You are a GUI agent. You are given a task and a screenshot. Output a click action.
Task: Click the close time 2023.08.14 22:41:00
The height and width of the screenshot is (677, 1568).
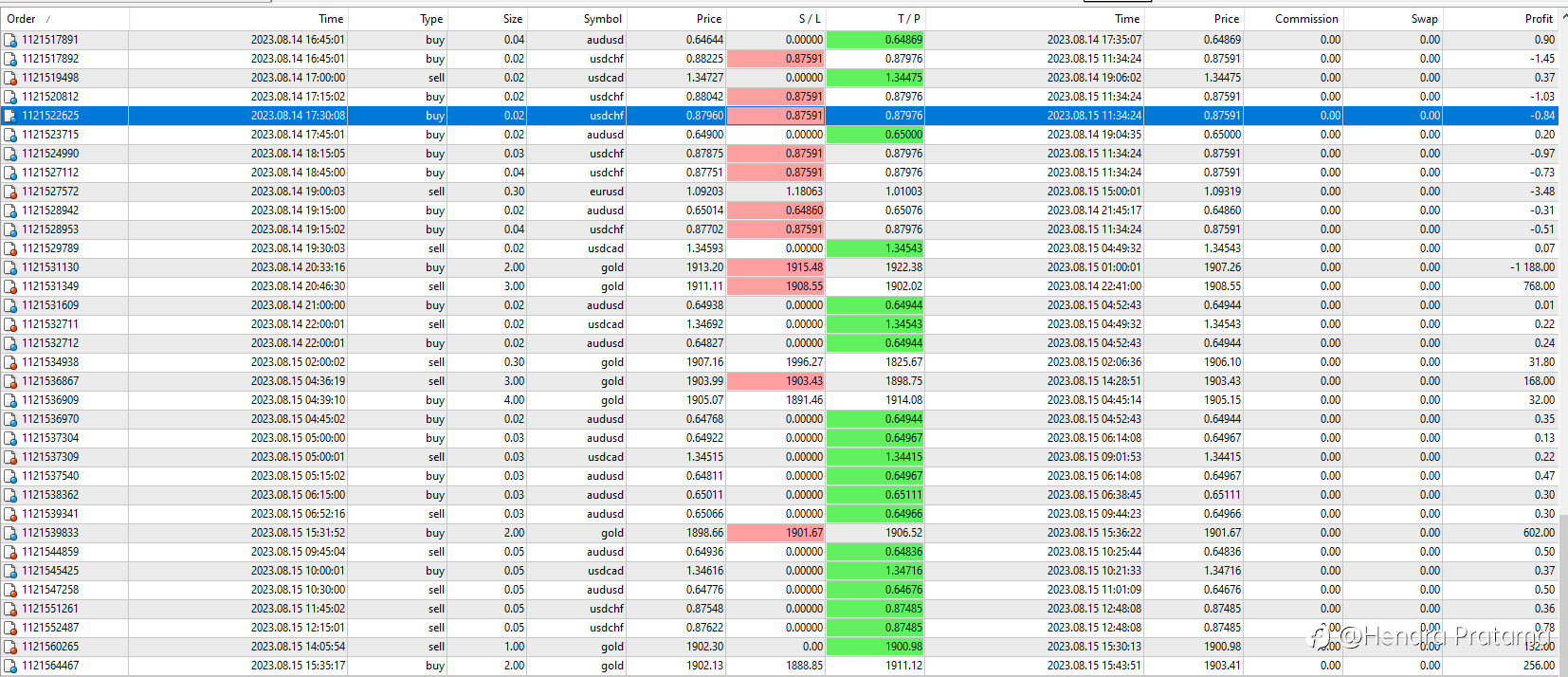point(1094,286)
